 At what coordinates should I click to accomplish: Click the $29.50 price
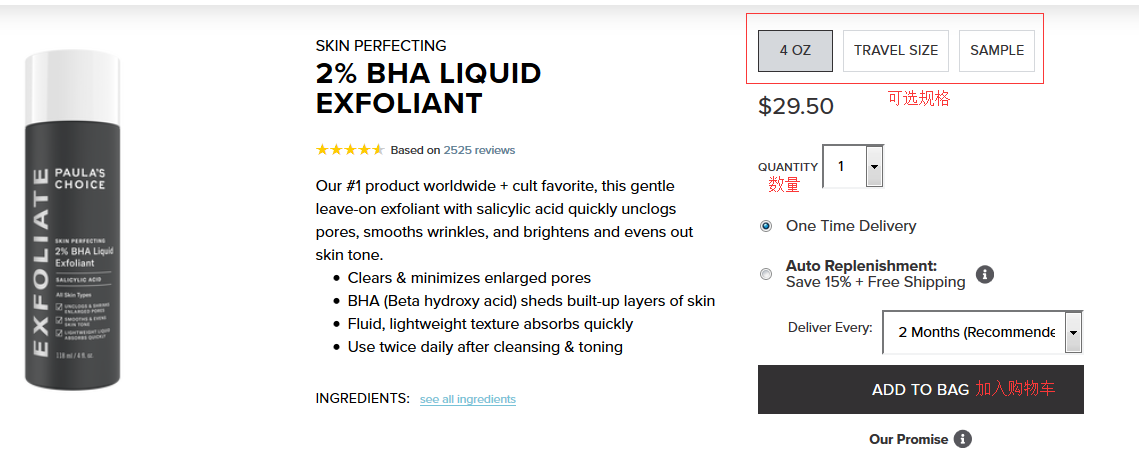[x=796, y=106]
